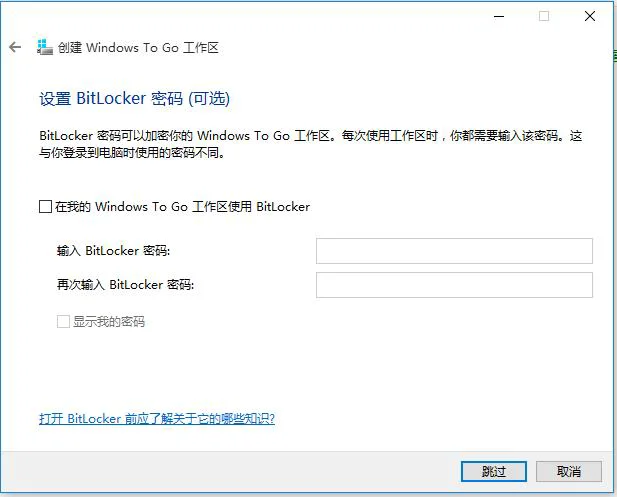Click the 取消 button
The height and width of the screenshot is (497, 617).
click(569, 471)
